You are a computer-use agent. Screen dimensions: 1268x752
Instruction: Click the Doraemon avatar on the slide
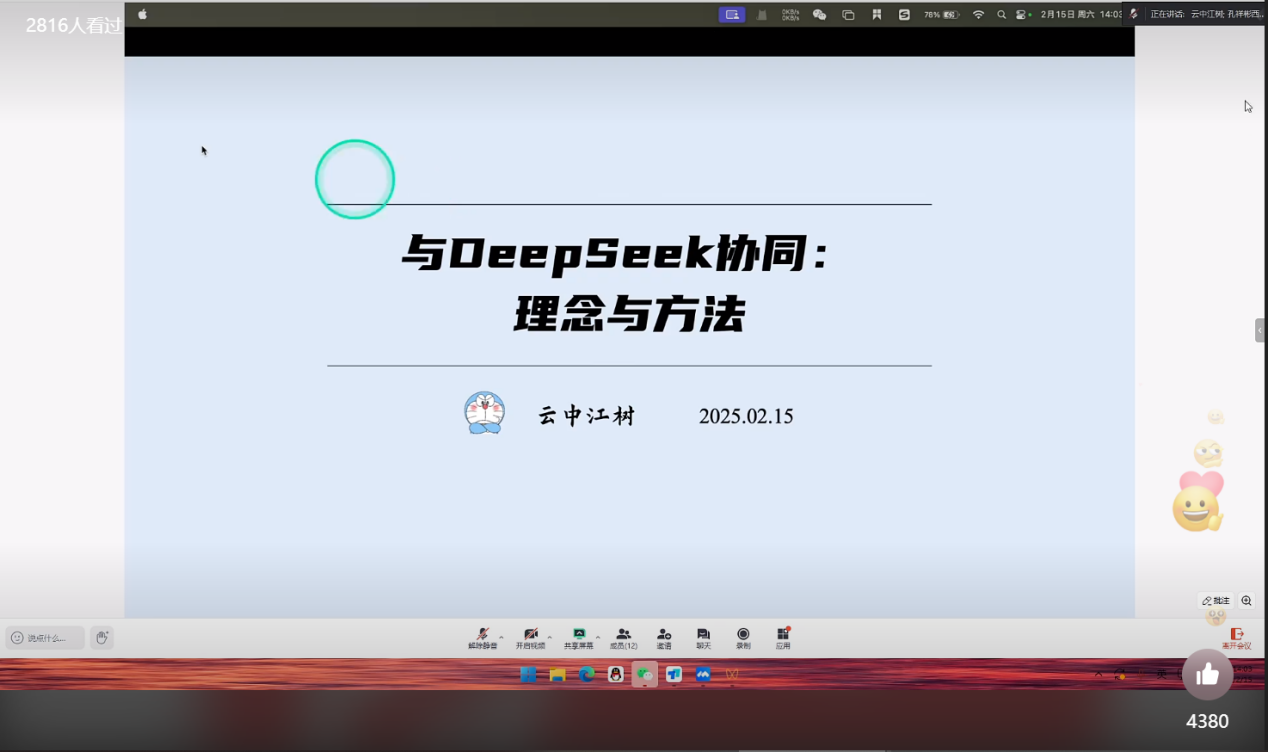point(485,413)
